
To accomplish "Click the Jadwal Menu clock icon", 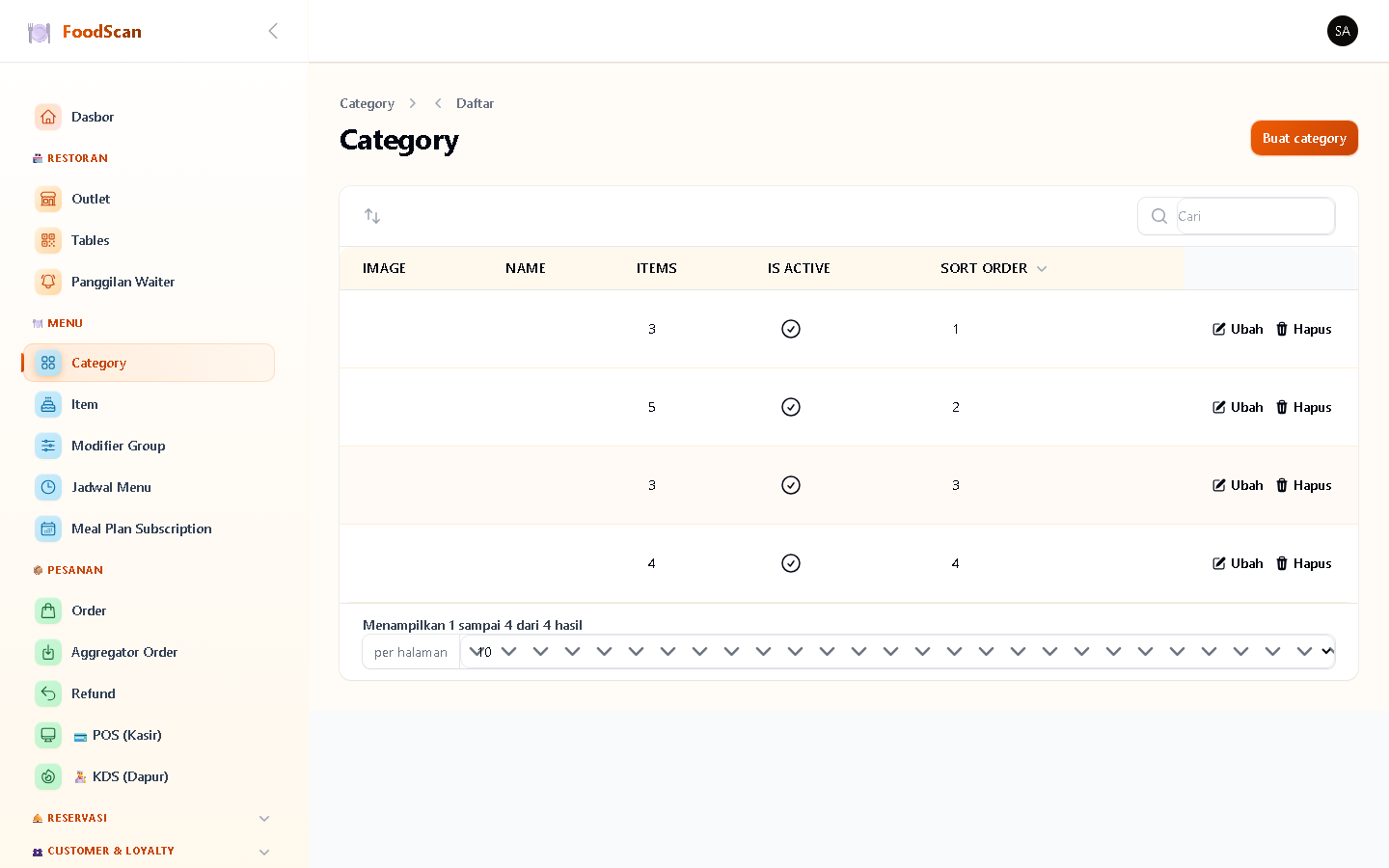I will point(48,487).
